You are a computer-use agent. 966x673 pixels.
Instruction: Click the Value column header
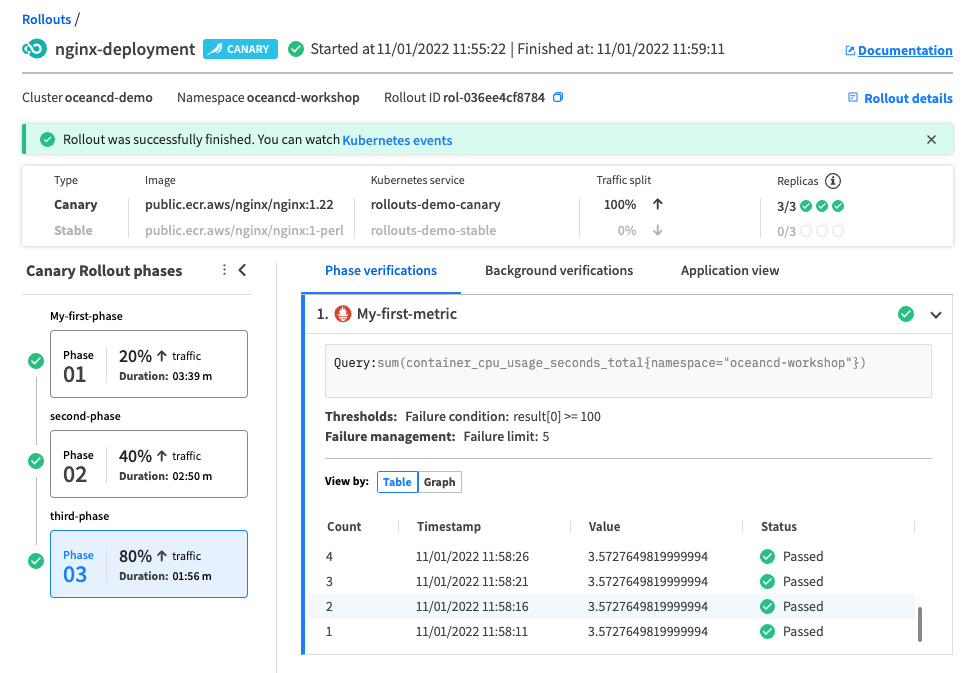click(604, 527)
